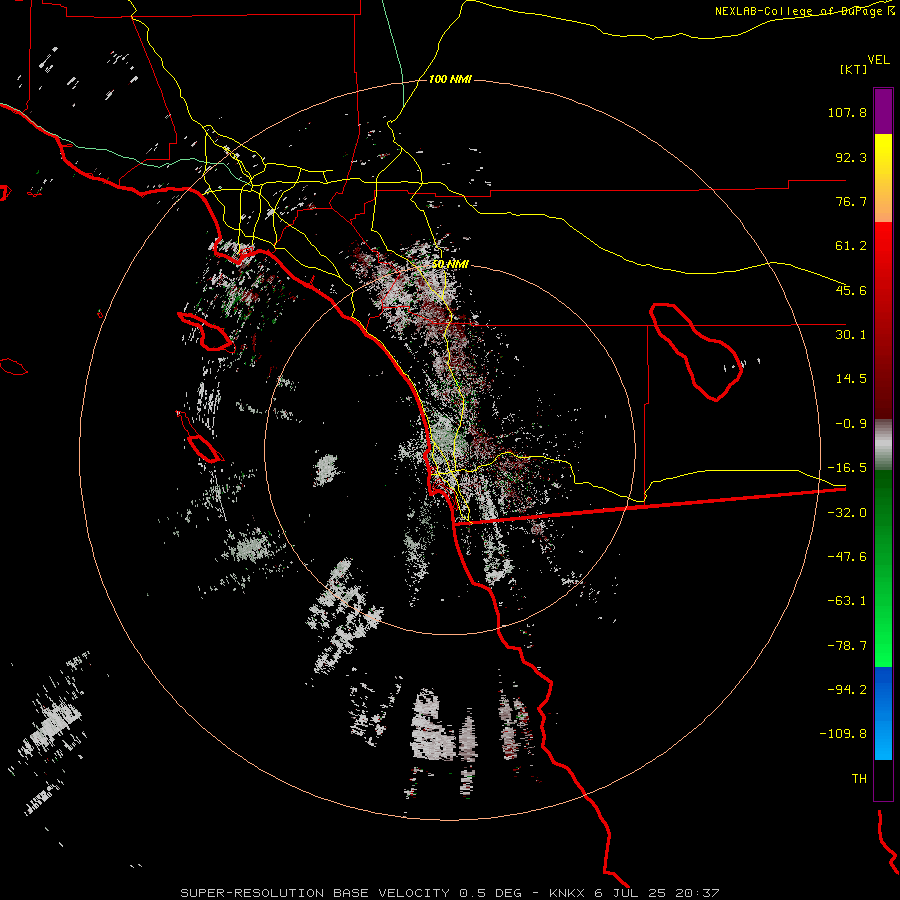Click the 14.5 legend value

pyautogui.click(x=851, y=379)
